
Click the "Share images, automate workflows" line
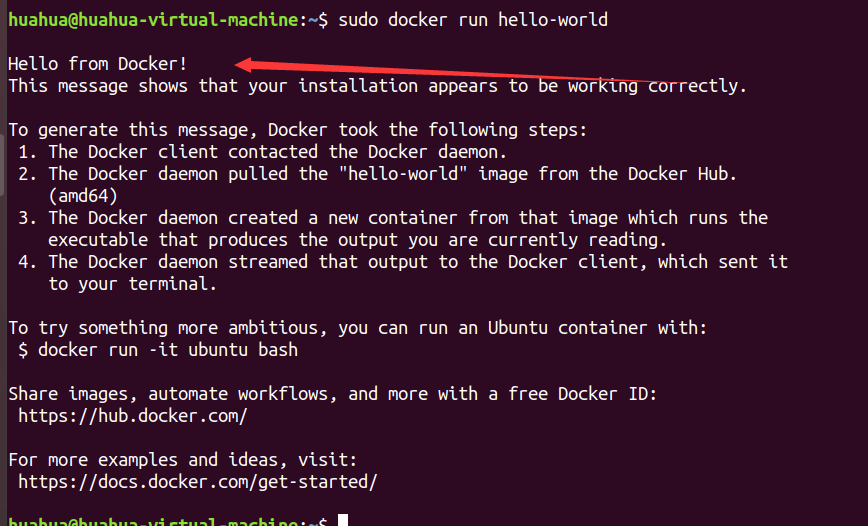click(x=333, y=394)
